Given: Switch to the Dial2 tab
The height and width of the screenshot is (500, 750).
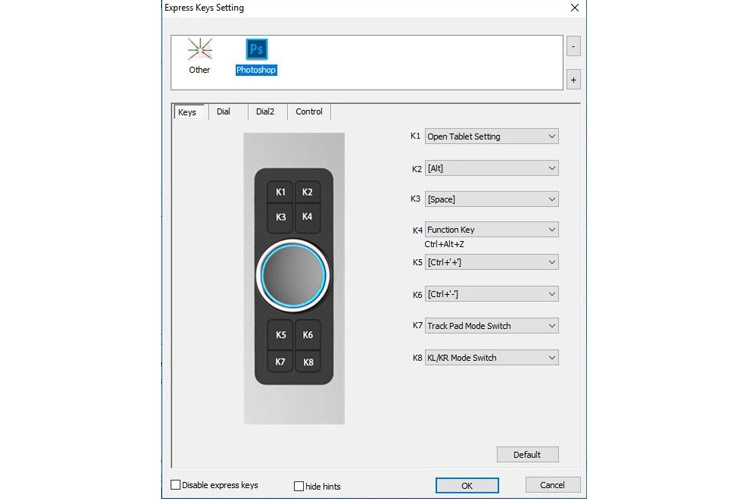Looking at the screenshot, I should pos(265,112).
